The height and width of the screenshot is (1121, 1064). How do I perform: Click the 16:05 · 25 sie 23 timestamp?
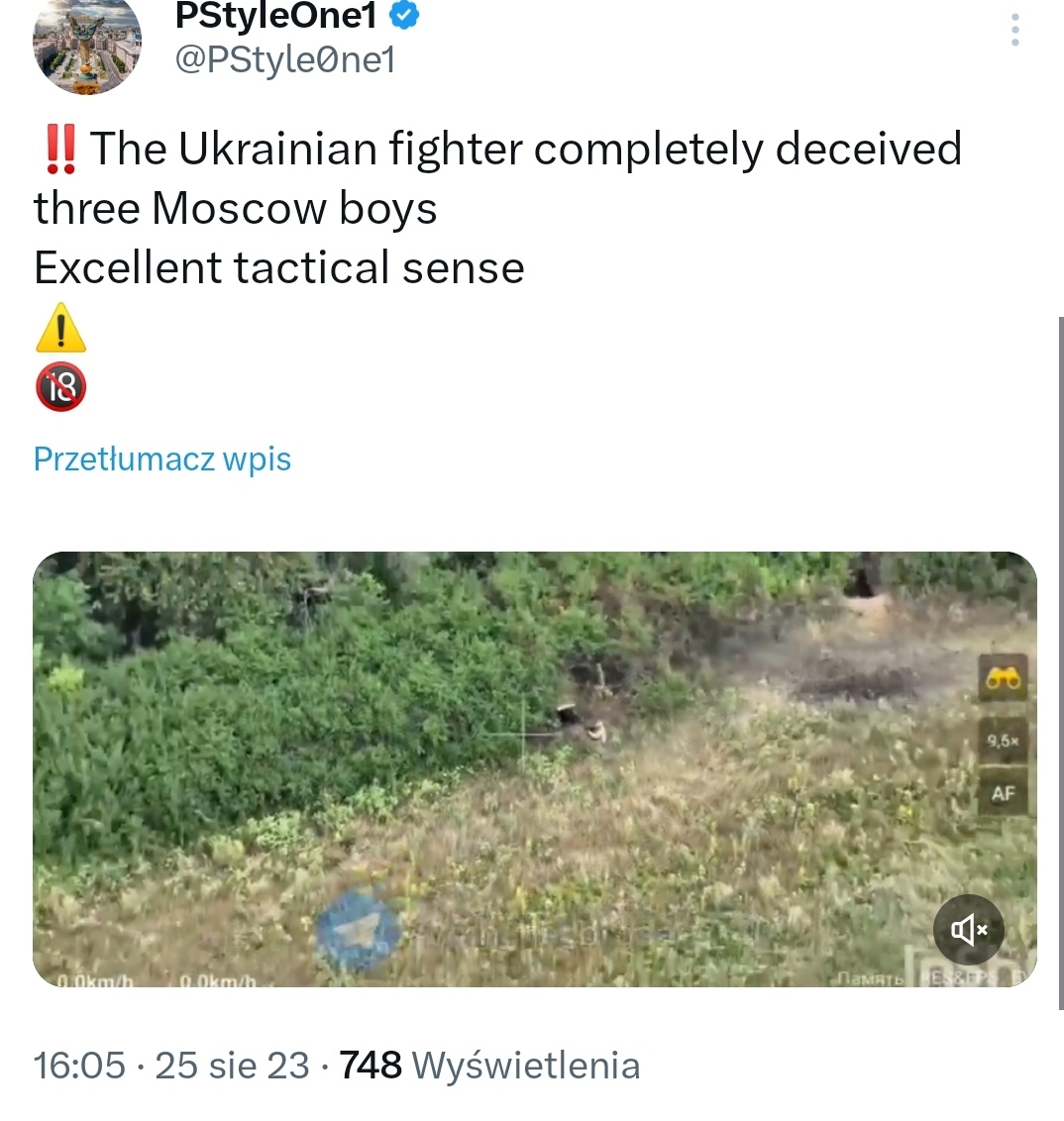pyautogui.click(x=171, y=1066)
